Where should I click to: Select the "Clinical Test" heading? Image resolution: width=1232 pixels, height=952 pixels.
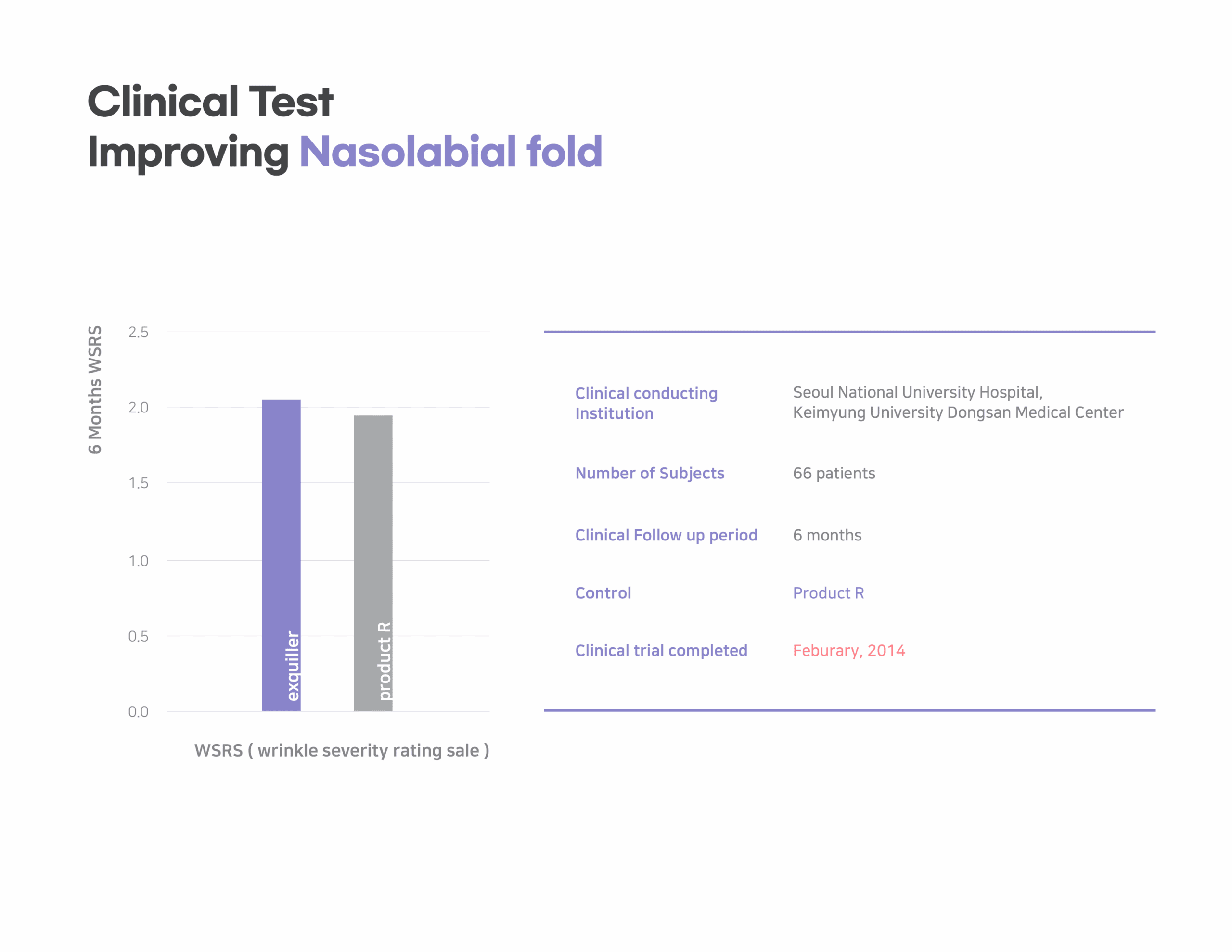210,102
